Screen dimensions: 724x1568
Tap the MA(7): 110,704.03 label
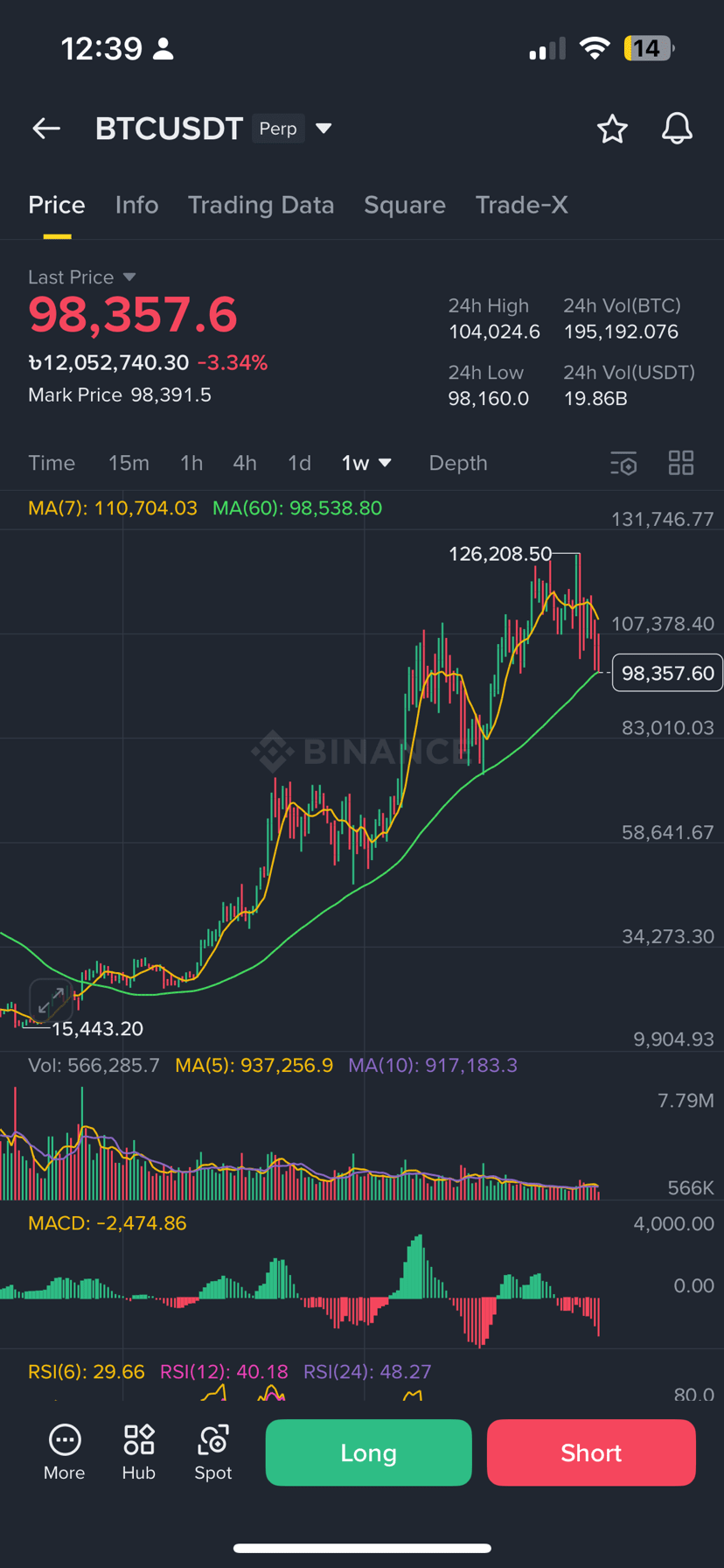click(x=113, y=508)
